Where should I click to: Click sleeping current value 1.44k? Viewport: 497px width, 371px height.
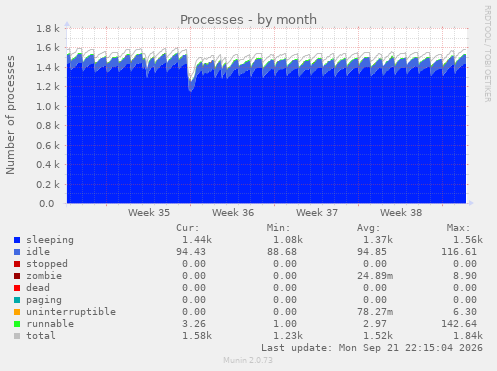[197, 240]
